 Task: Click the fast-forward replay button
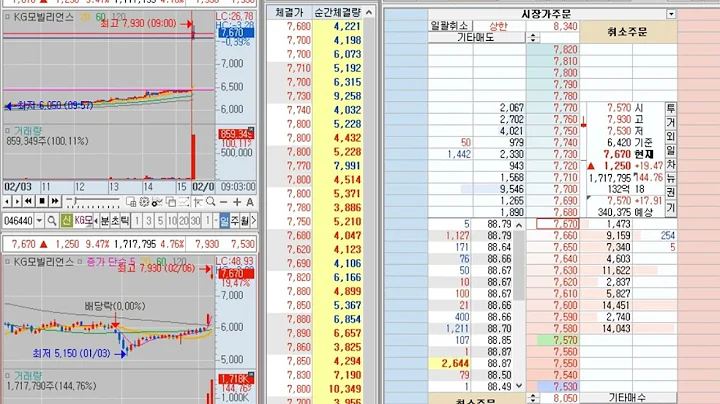coord(55,202)
